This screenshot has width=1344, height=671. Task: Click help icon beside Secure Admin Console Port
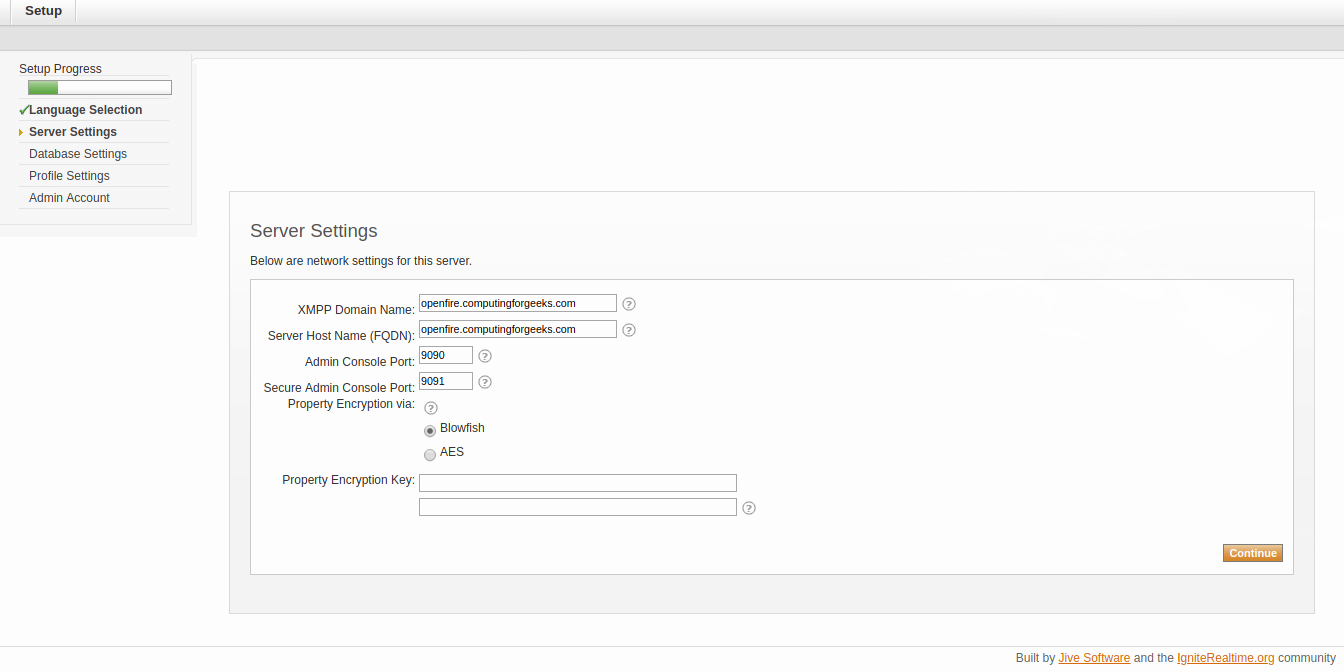485,382
